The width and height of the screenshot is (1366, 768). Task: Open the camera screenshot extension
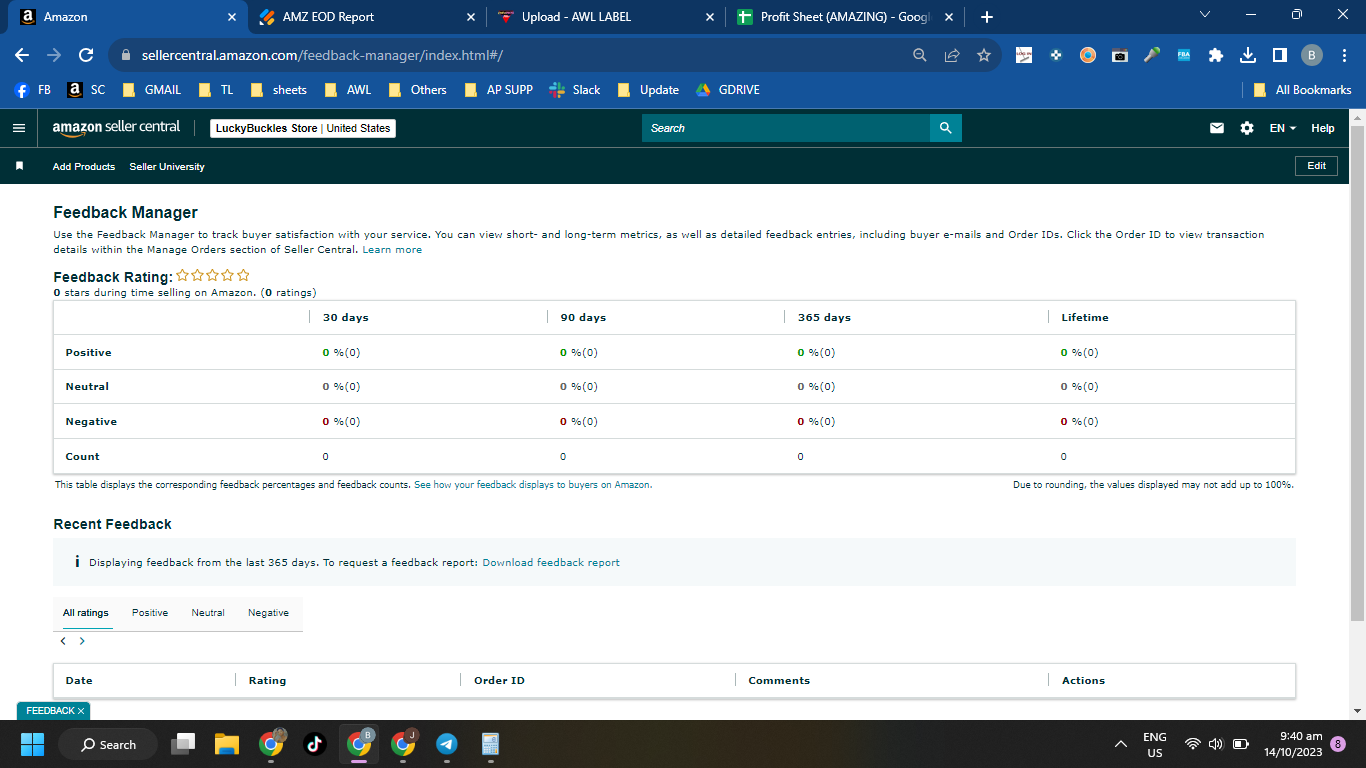point(1120,55)
